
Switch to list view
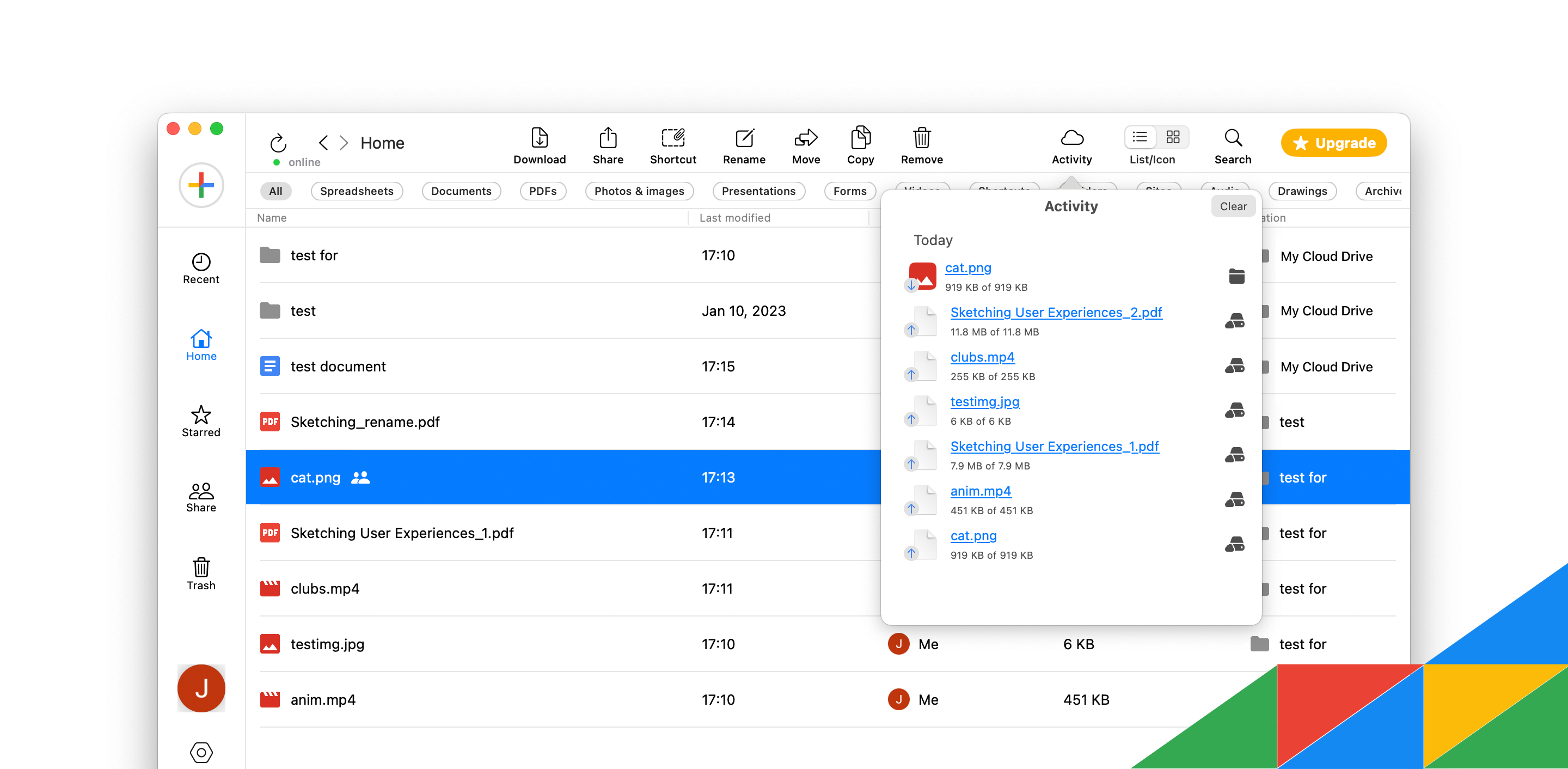[1140, 137]
